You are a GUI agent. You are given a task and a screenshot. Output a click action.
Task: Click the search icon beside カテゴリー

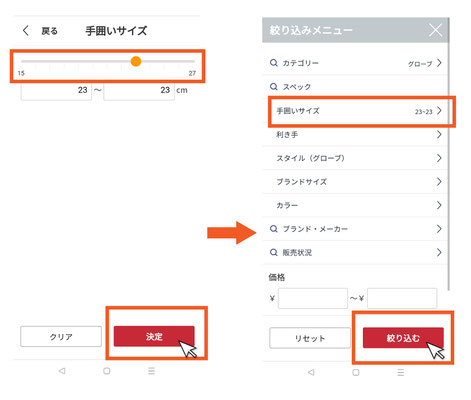coord(274,63)
